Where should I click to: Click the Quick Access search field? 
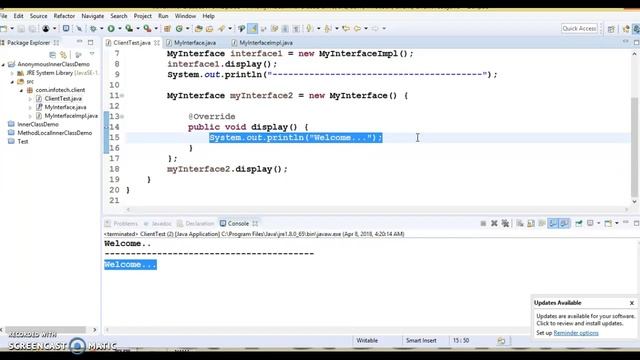(579, 29)
